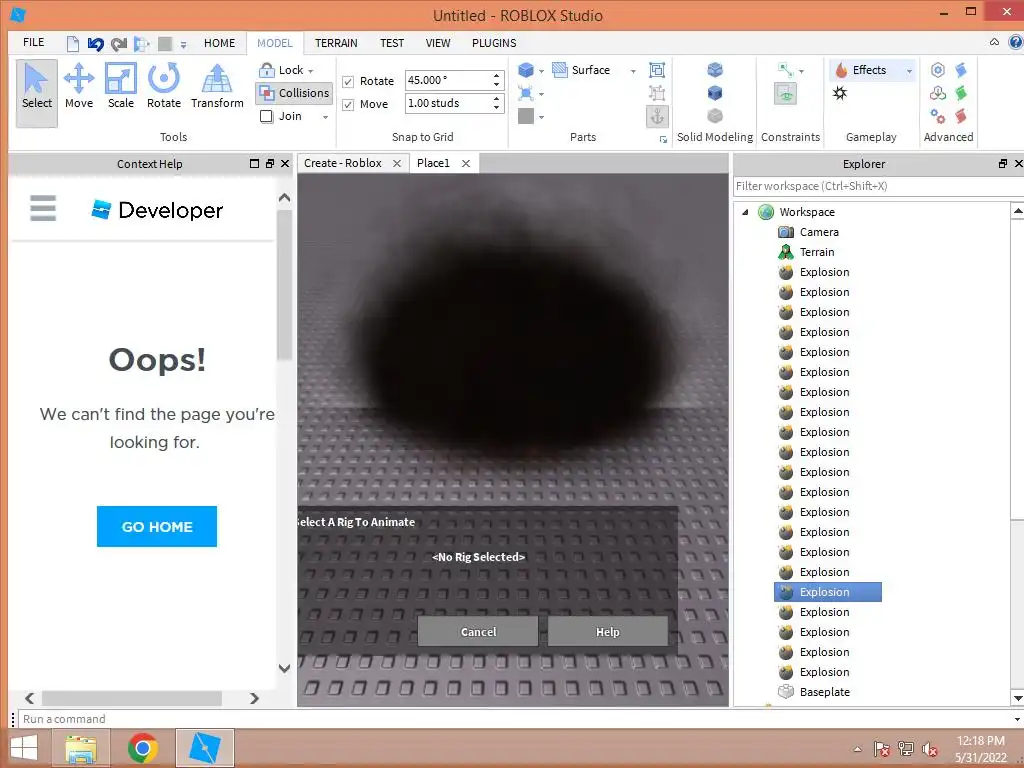Screen dimensions: 1024x768
Task: Open the Material dropdown arrow
Action: (541, 94)
